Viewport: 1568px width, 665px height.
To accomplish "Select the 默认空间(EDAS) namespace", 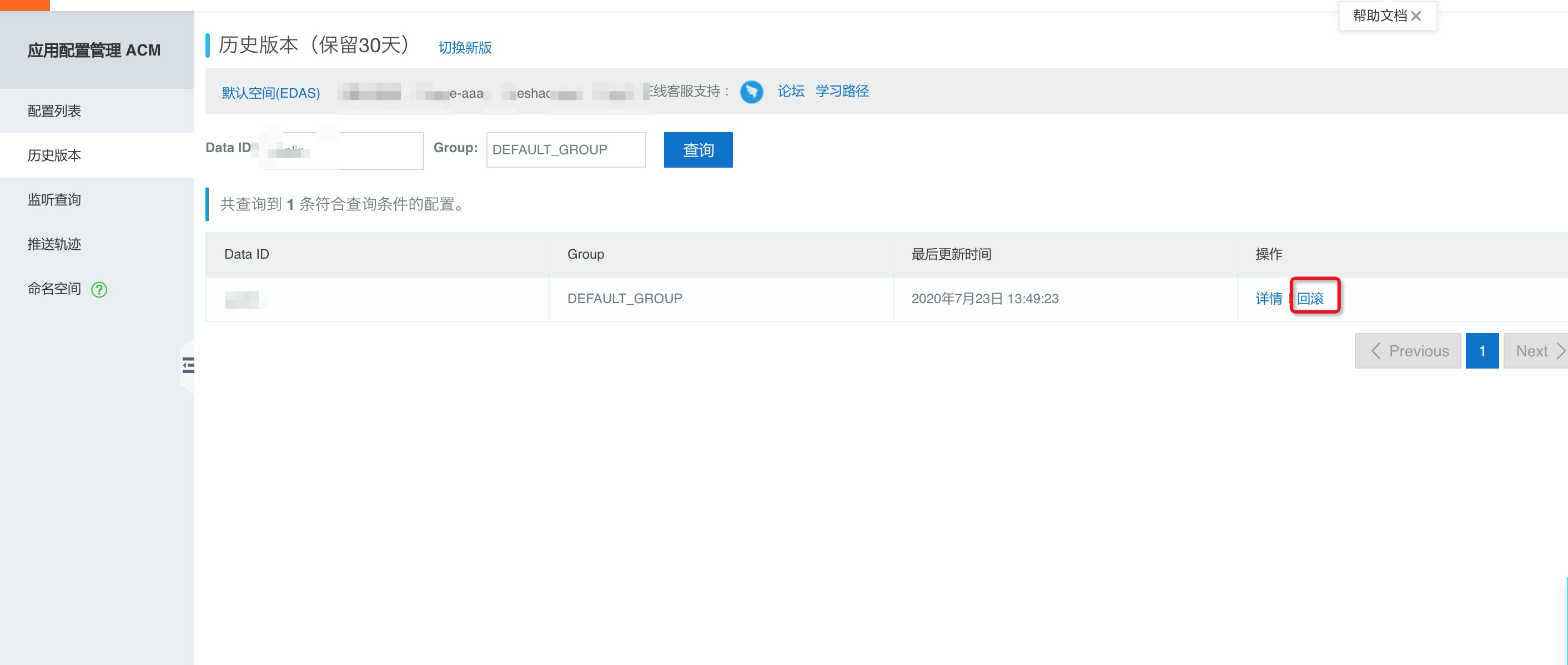I will pos(271,93).
